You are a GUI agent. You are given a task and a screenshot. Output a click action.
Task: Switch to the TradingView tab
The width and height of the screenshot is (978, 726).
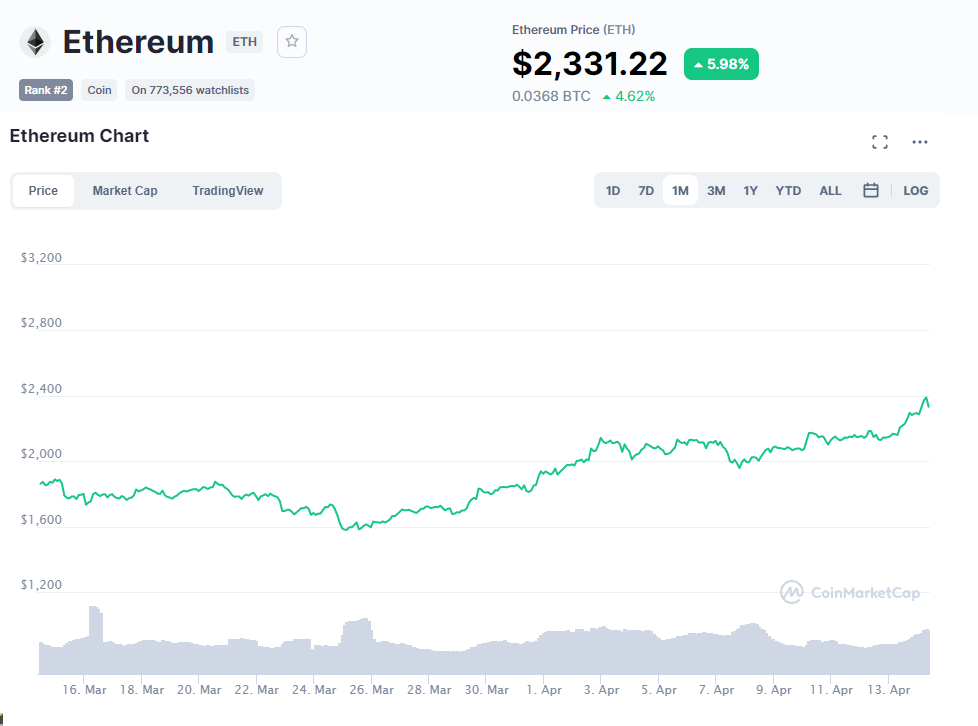[x=228, y=191]
